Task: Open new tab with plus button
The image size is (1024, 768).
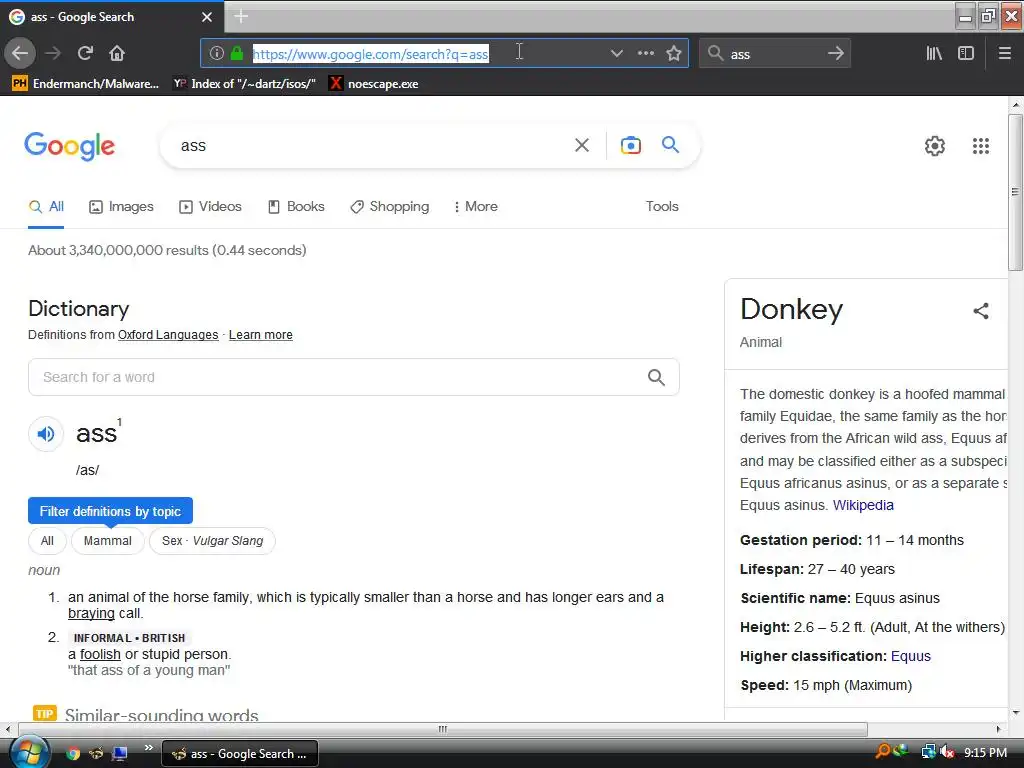Action: pyautogui.click(x=241, y=16)
